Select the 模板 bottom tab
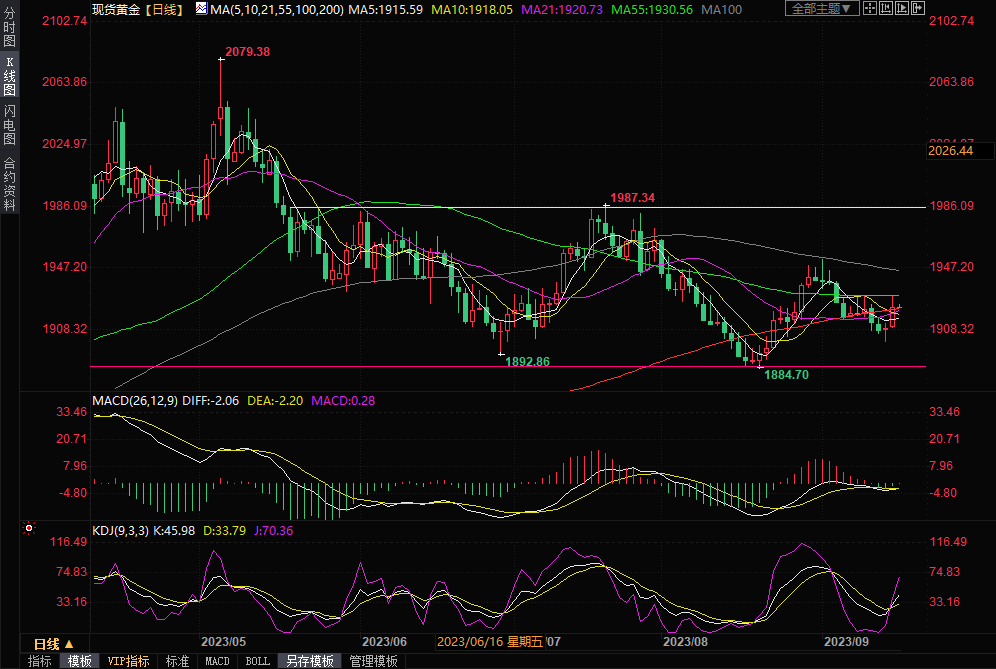996x669 pixels. pyautogui.click(x=80, y=661)
